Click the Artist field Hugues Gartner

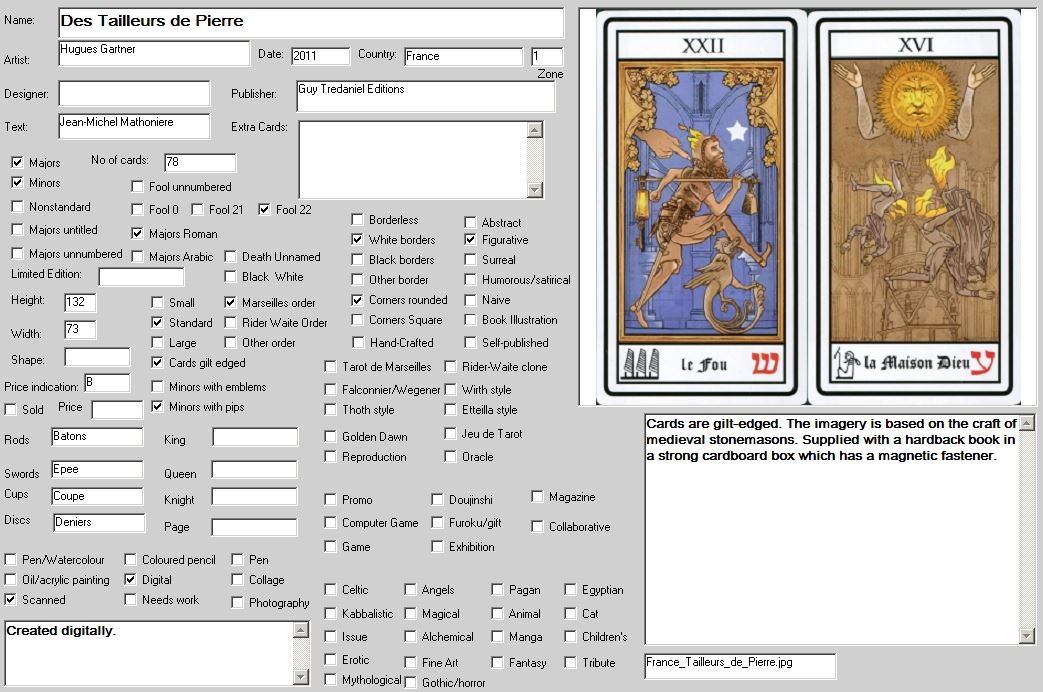tap(153, 53)
